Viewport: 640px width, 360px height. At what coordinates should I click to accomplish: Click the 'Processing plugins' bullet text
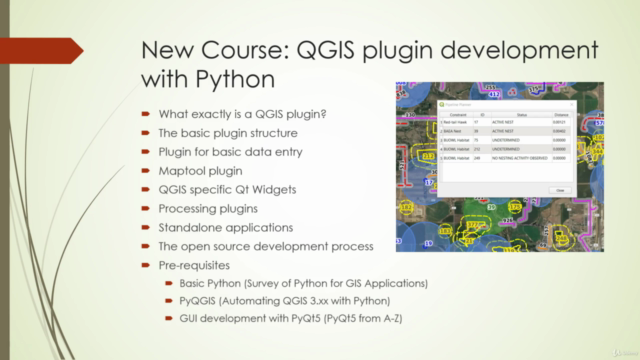tap(208, 209)
